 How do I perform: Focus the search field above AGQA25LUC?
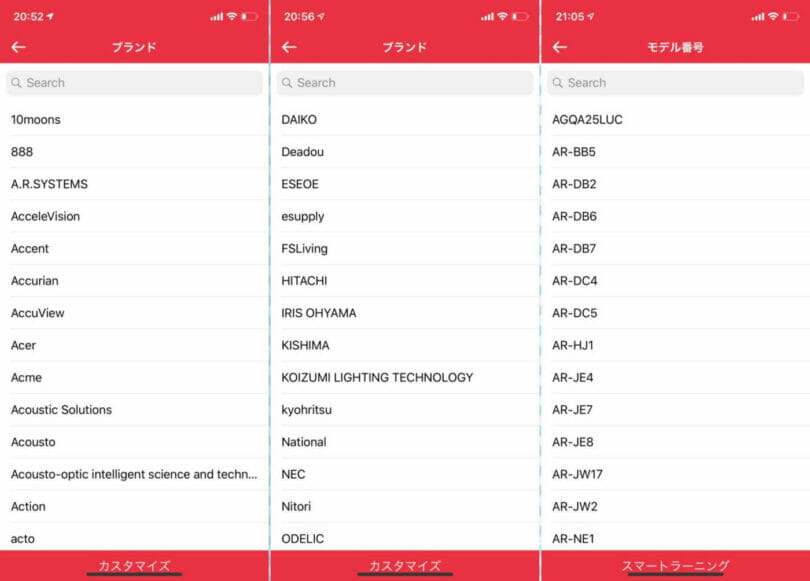[x=675, y=83]
